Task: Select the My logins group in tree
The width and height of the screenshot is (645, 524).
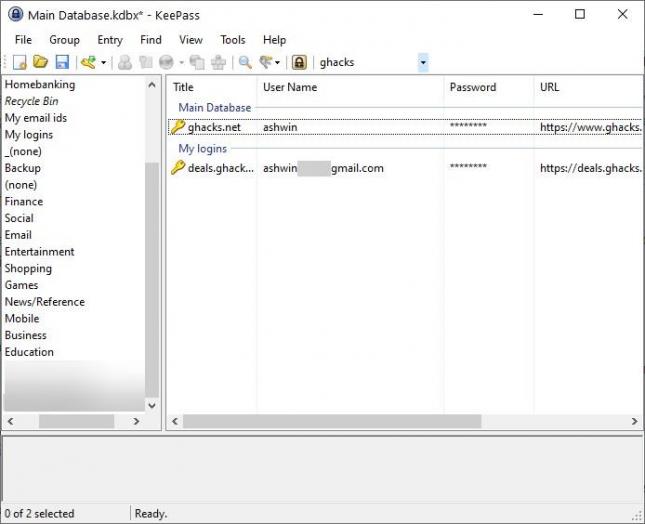Action: [x=29, y=135]
